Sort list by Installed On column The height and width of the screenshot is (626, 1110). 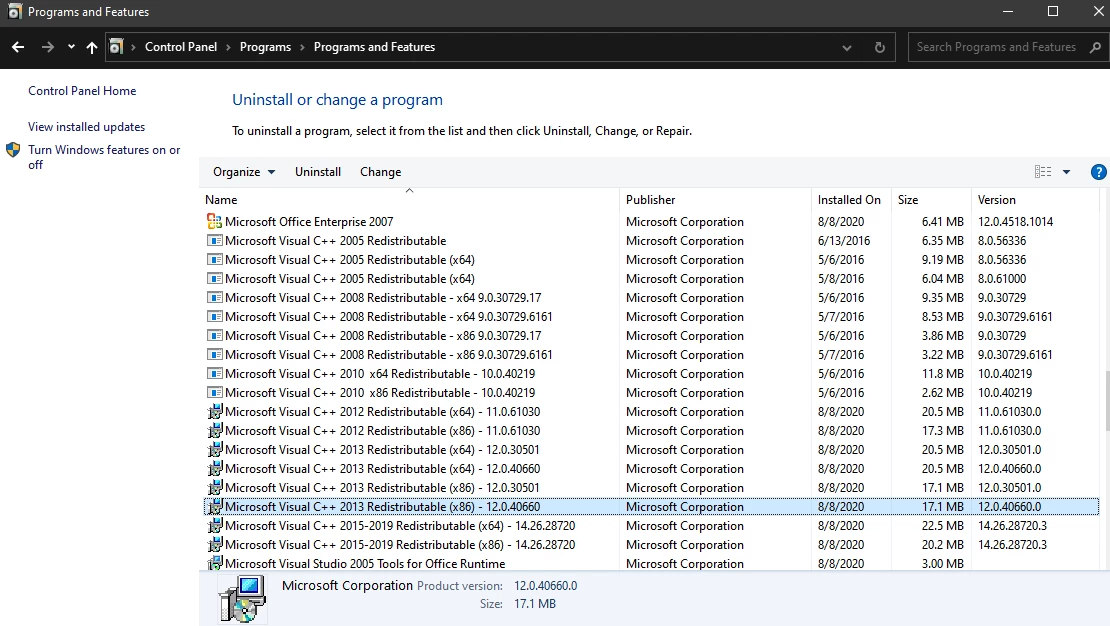852,200
